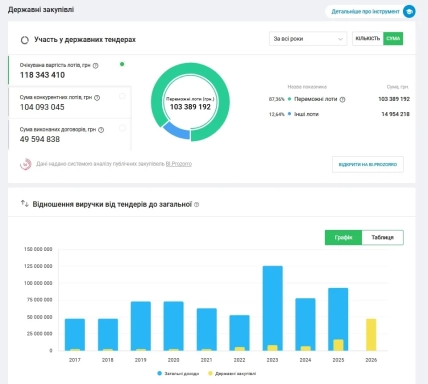
Task: Click the yellow bar segment for 2025
Action: coord(338,345)
